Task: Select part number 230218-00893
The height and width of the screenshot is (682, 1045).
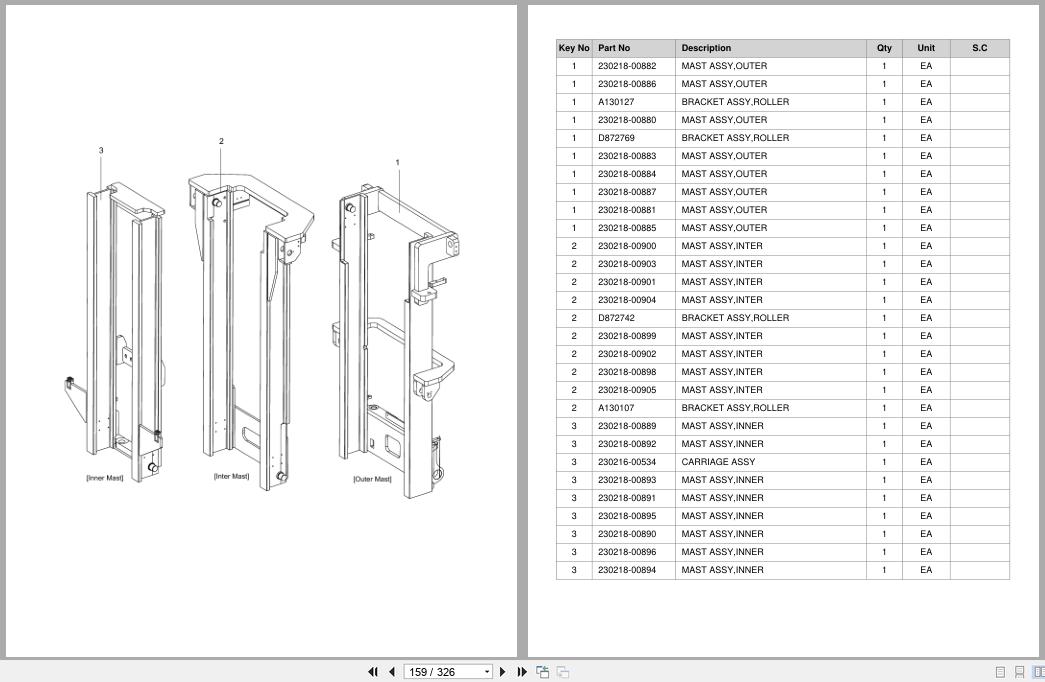Action: pos(626,480)
